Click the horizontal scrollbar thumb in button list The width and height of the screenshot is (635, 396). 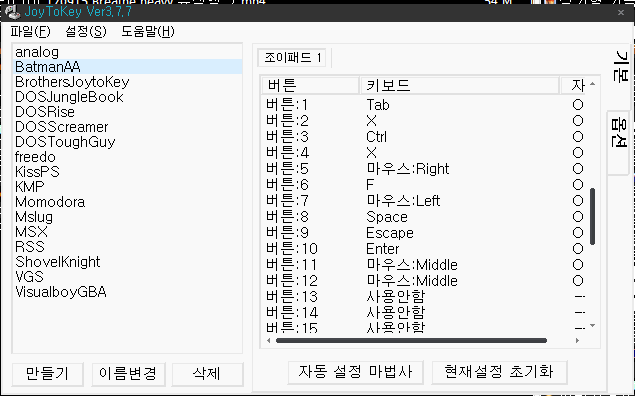(411, 341)
